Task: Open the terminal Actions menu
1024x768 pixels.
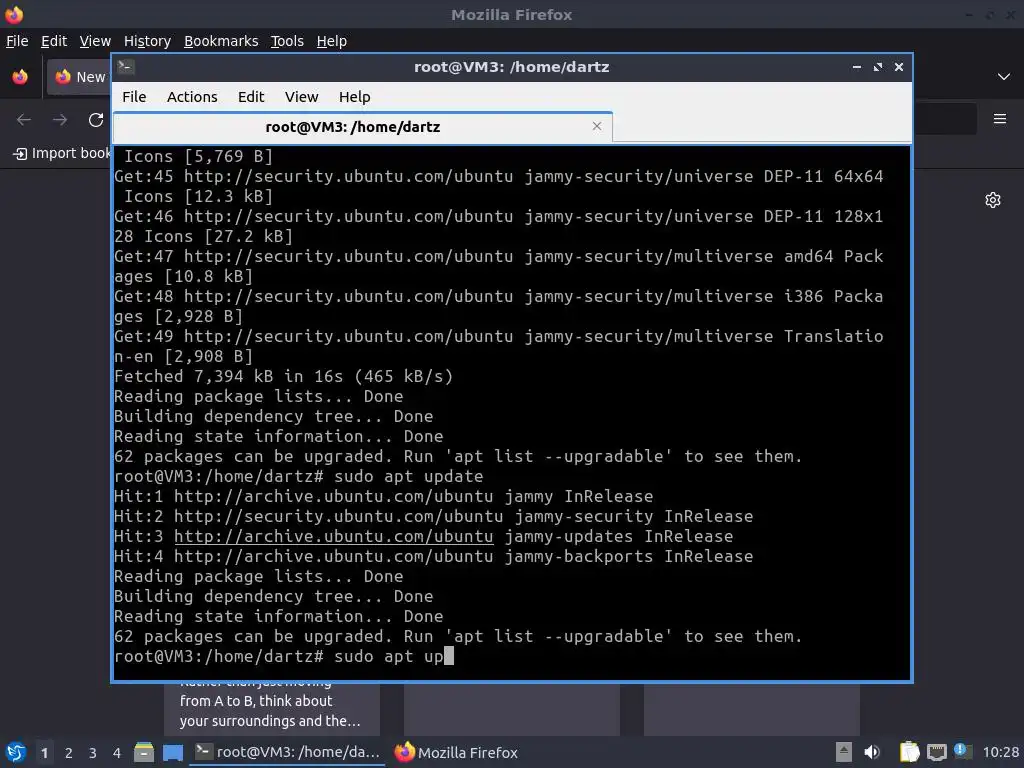Action: [x=192, y=97]
